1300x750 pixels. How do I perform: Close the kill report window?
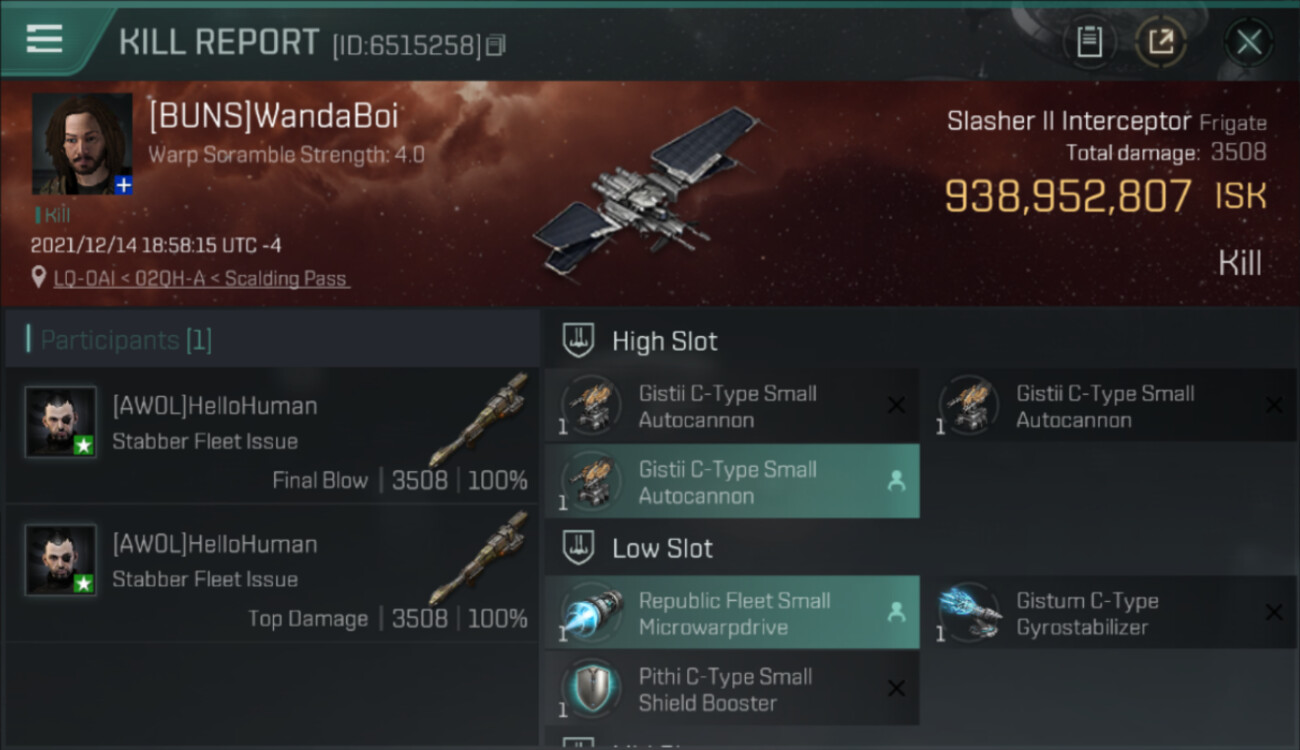1248,42
